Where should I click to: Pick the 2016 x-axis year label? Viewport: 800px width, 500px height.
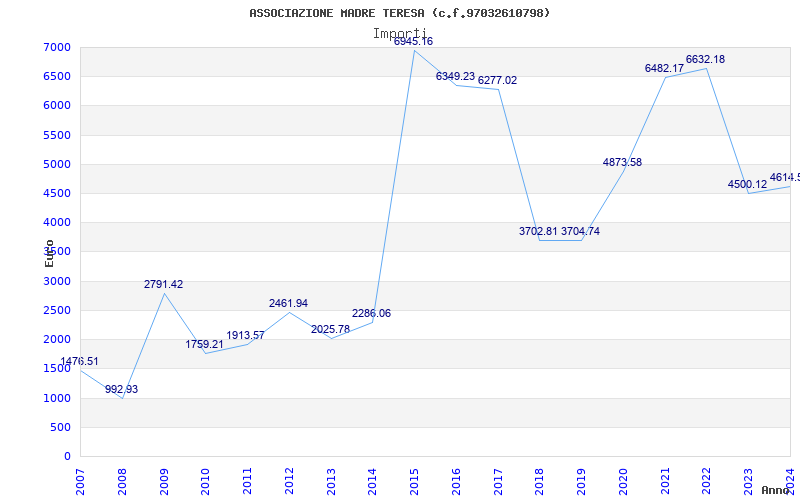click(x=456, y=482)
